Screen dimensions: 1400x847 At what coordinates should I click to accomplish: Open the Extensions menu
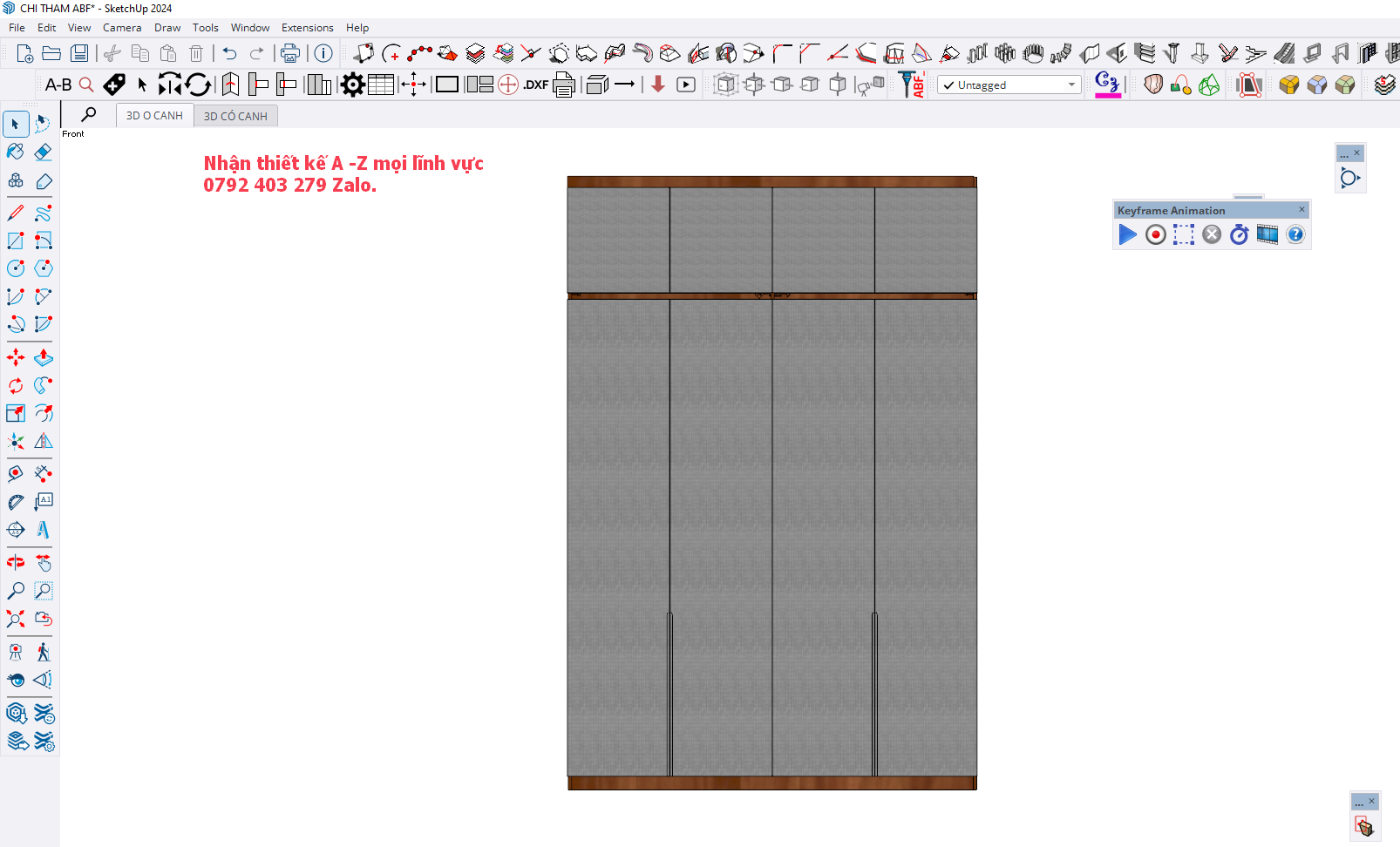tap(307, 28)
